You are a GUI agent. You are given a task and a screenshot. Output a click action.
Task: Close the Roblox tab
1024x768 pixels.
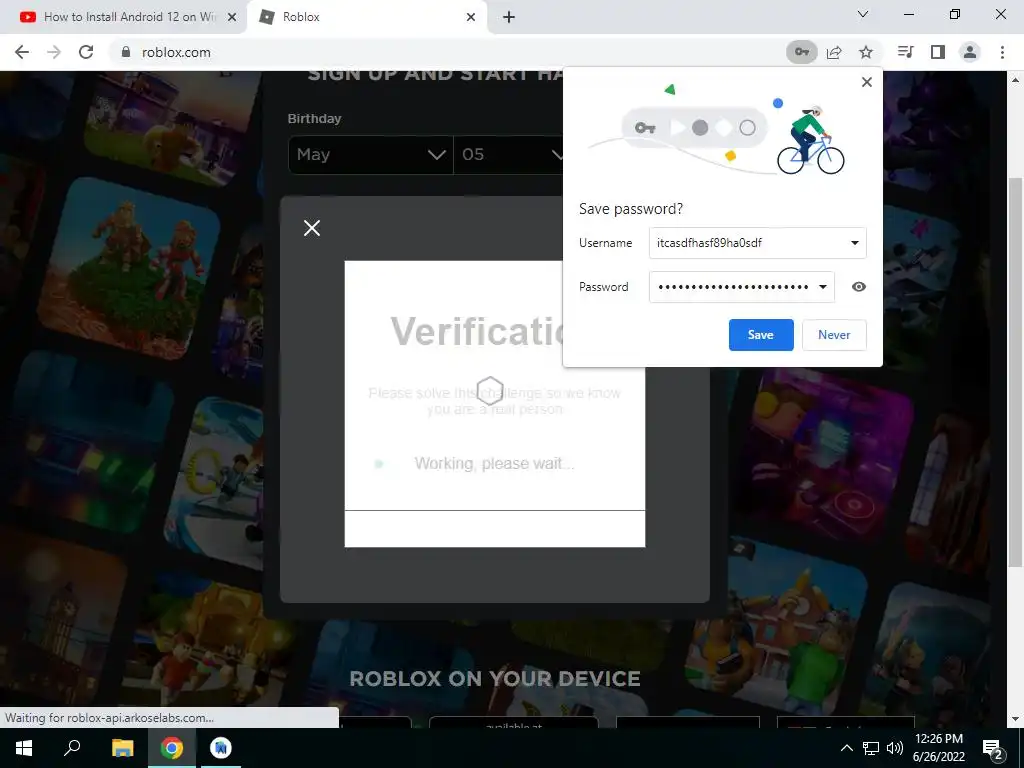click(x=471, y=17)
